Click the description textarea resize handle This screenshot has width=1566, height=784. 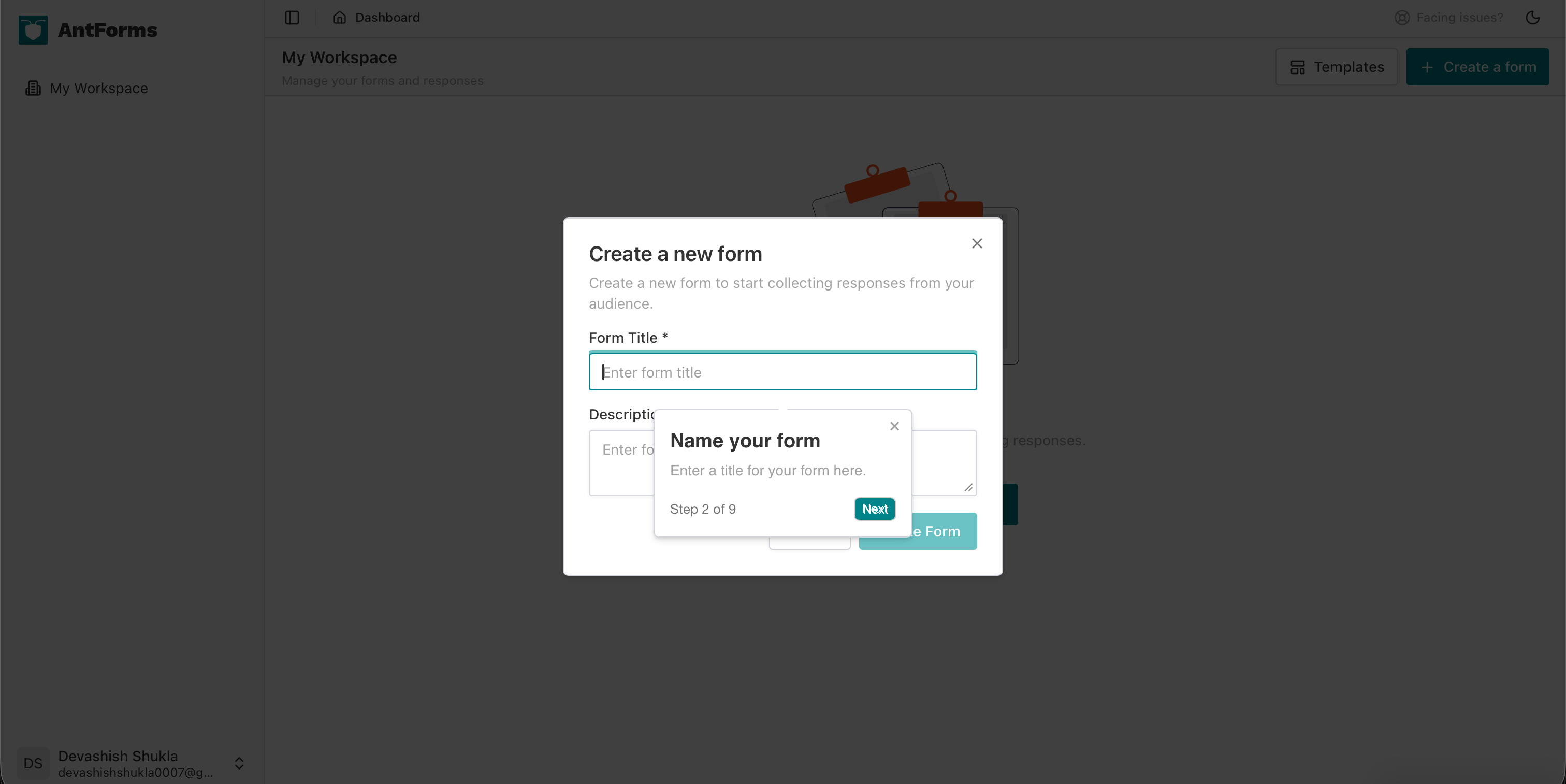pyautogui.click(x=968, y=488)
